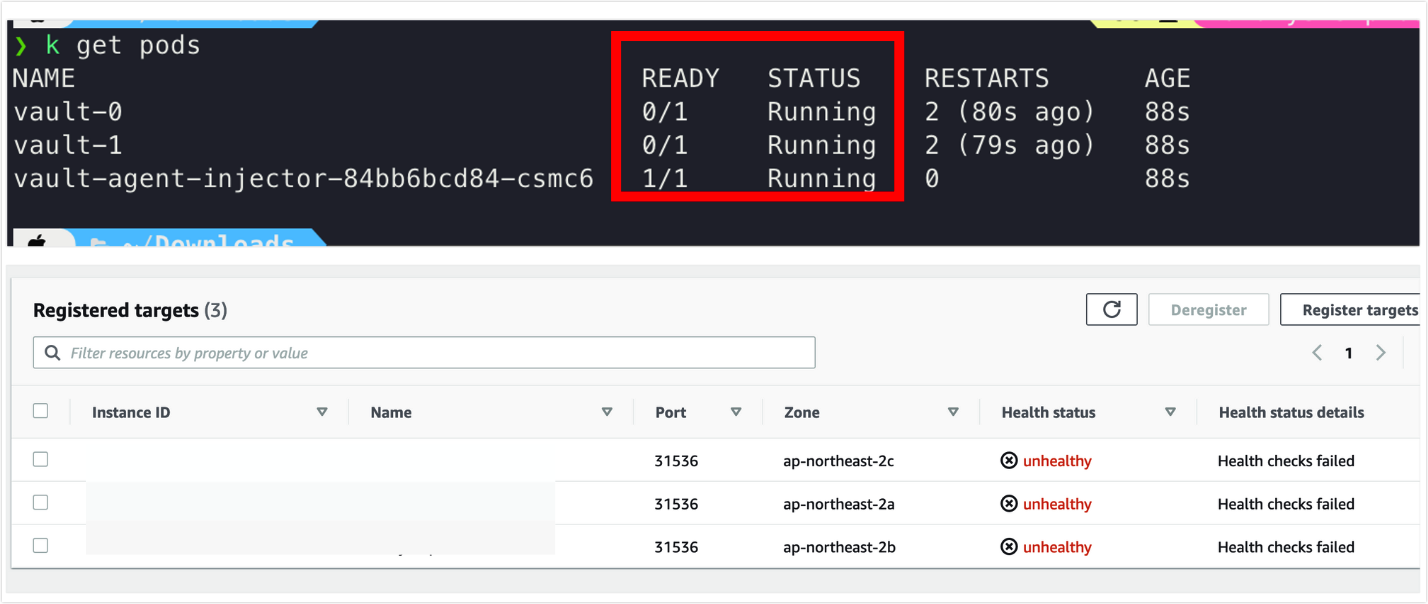
Task: Click unhealthy text in ap-northeast-2b row
Action: pyautogui.click(x=1057, y=547)
